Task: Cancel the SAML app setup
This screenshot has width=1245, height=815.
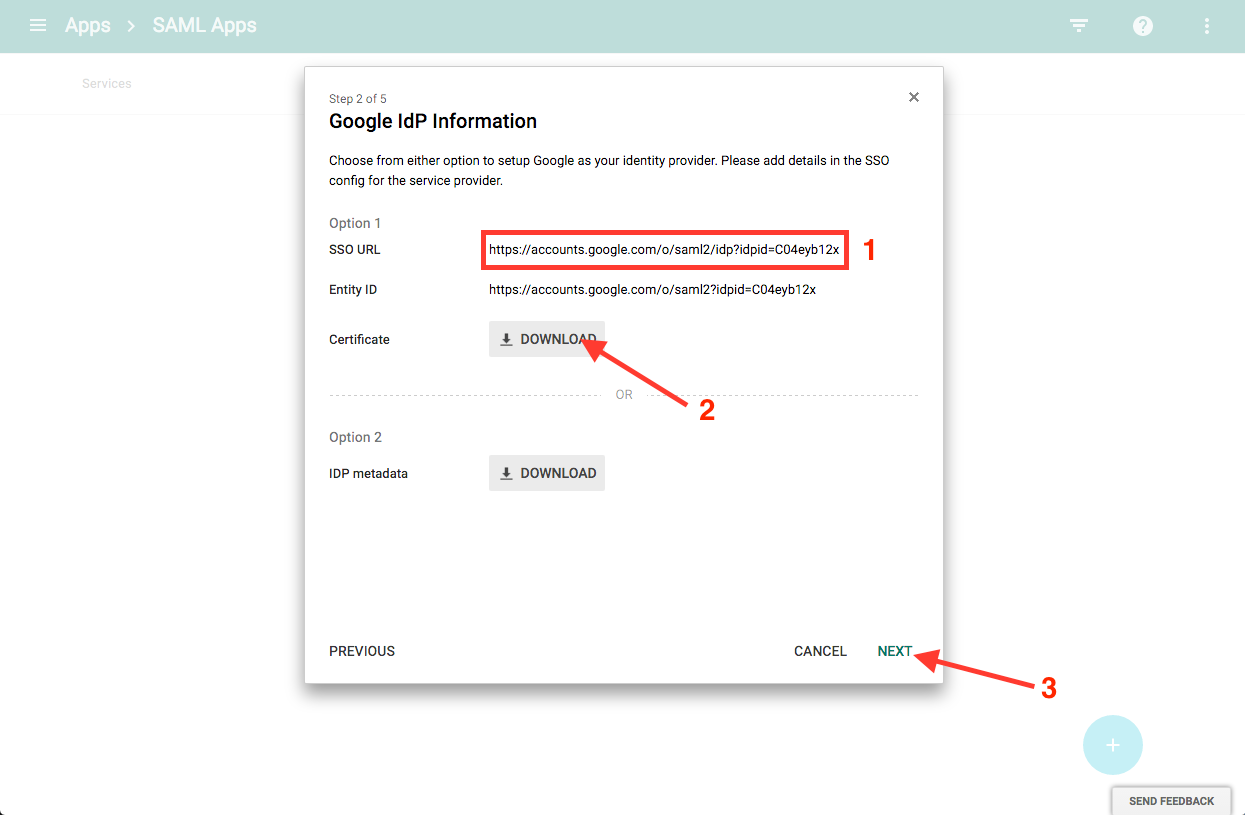Action: coord(820,651)
